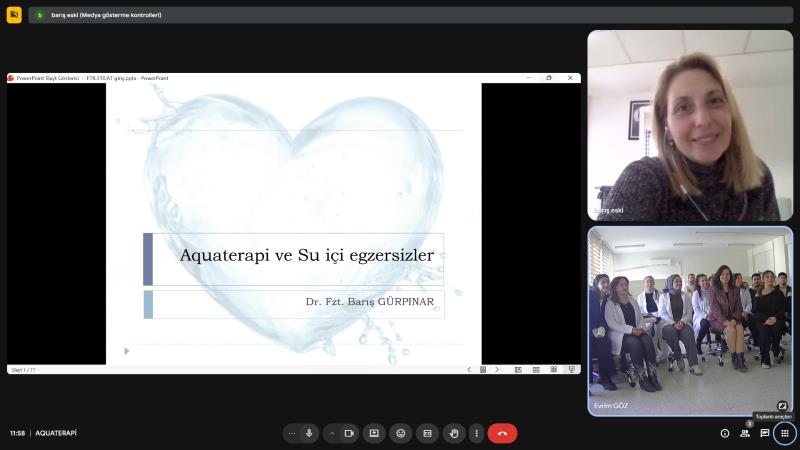
Task: Turn off the camera in the meeting bar
Action: (349, 433)
